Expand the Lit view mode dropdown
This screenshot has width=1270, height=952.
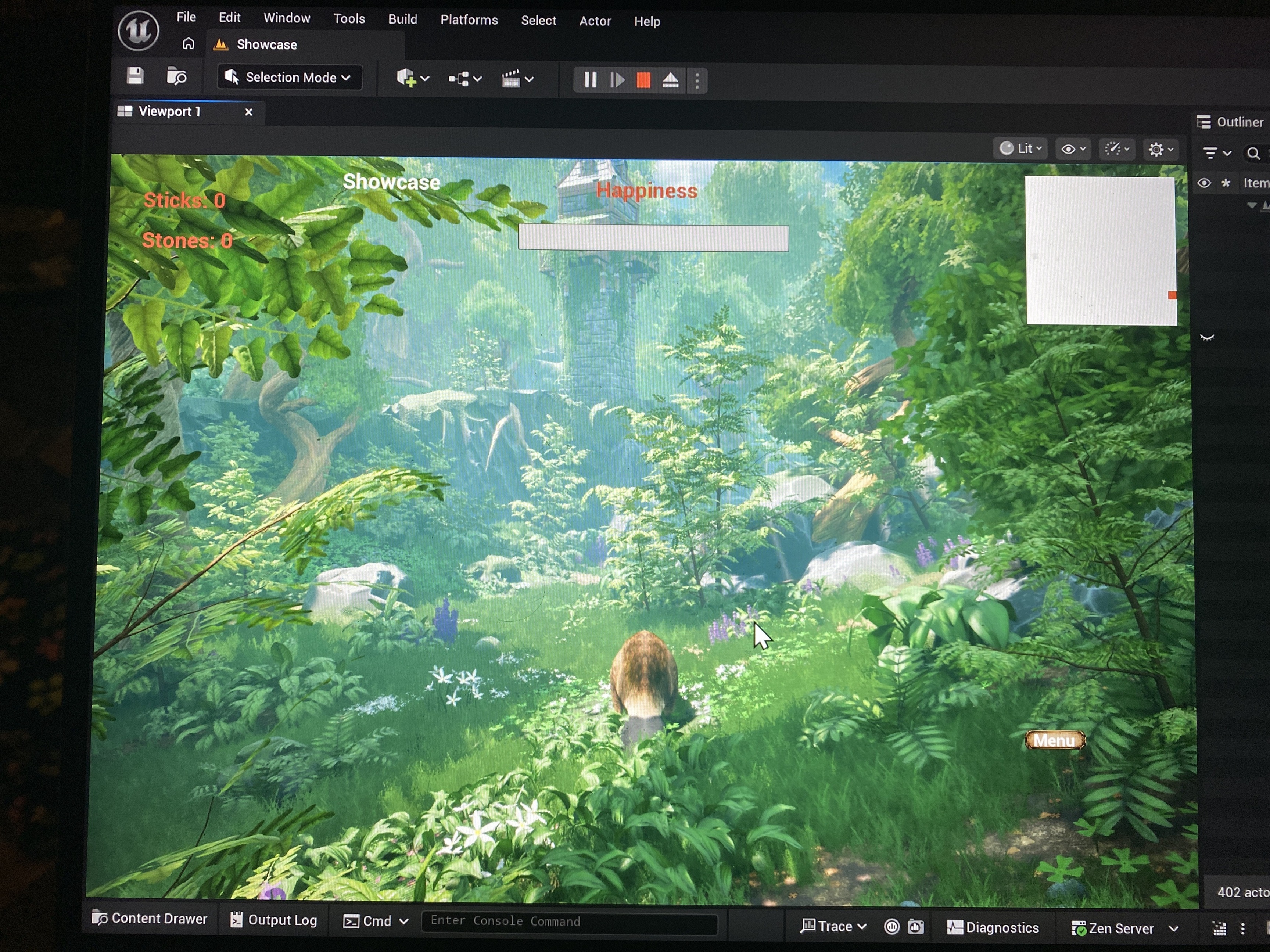(1020, 149)
